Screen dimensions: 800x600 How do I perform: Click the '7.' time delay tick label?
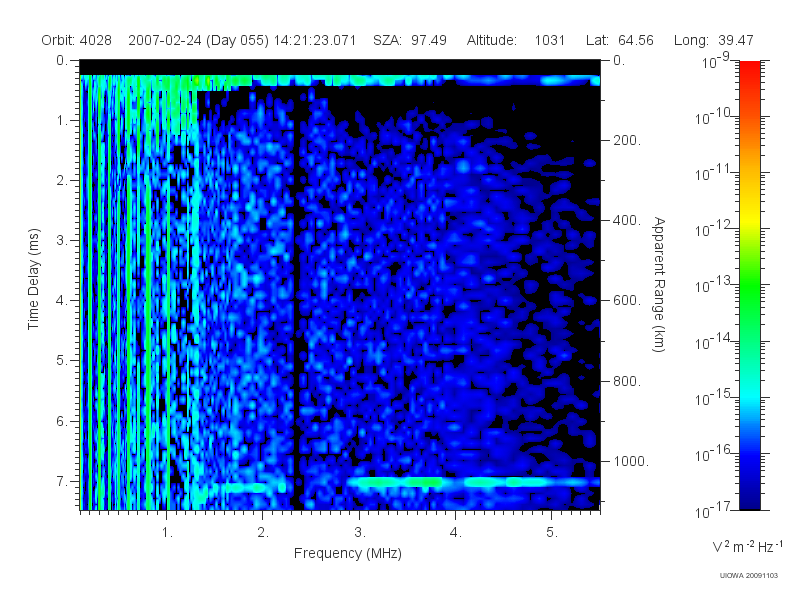(x=62, y=481)
